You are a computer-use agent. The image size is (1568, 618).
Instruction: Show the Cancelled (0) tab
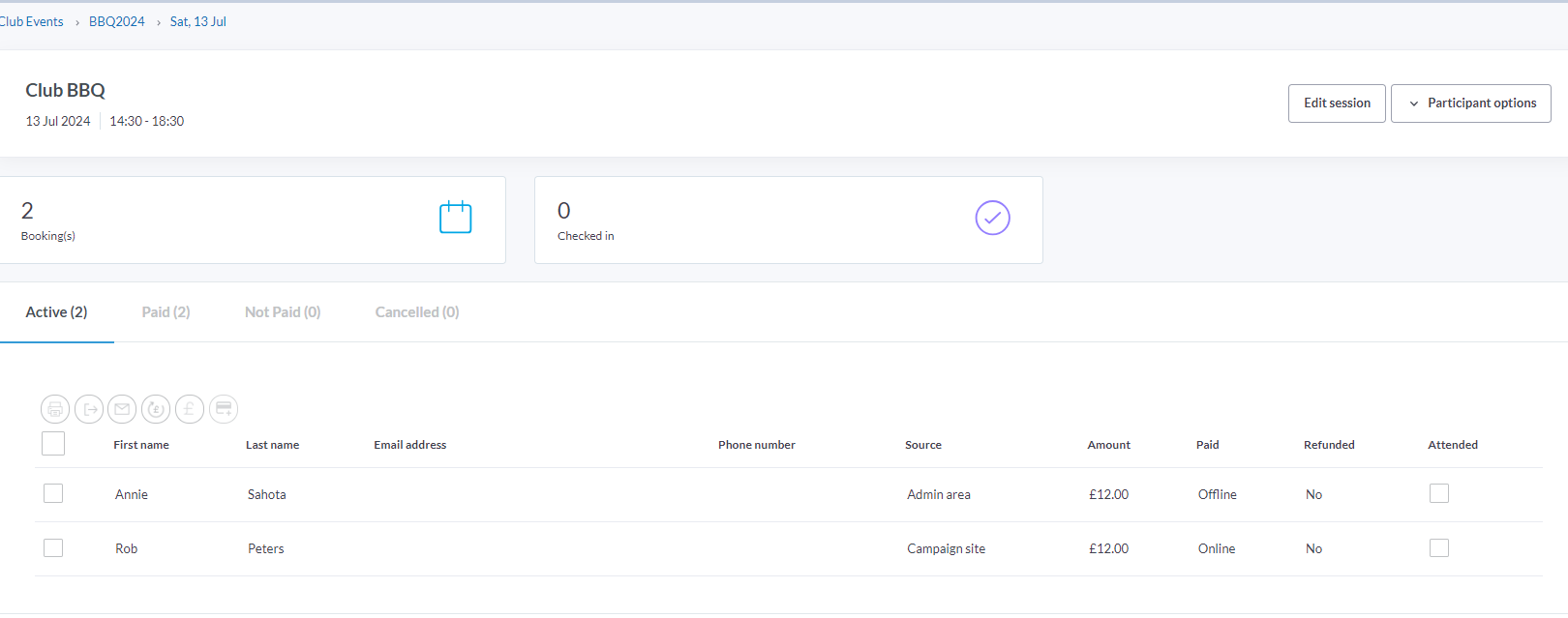tap(417, 312)
